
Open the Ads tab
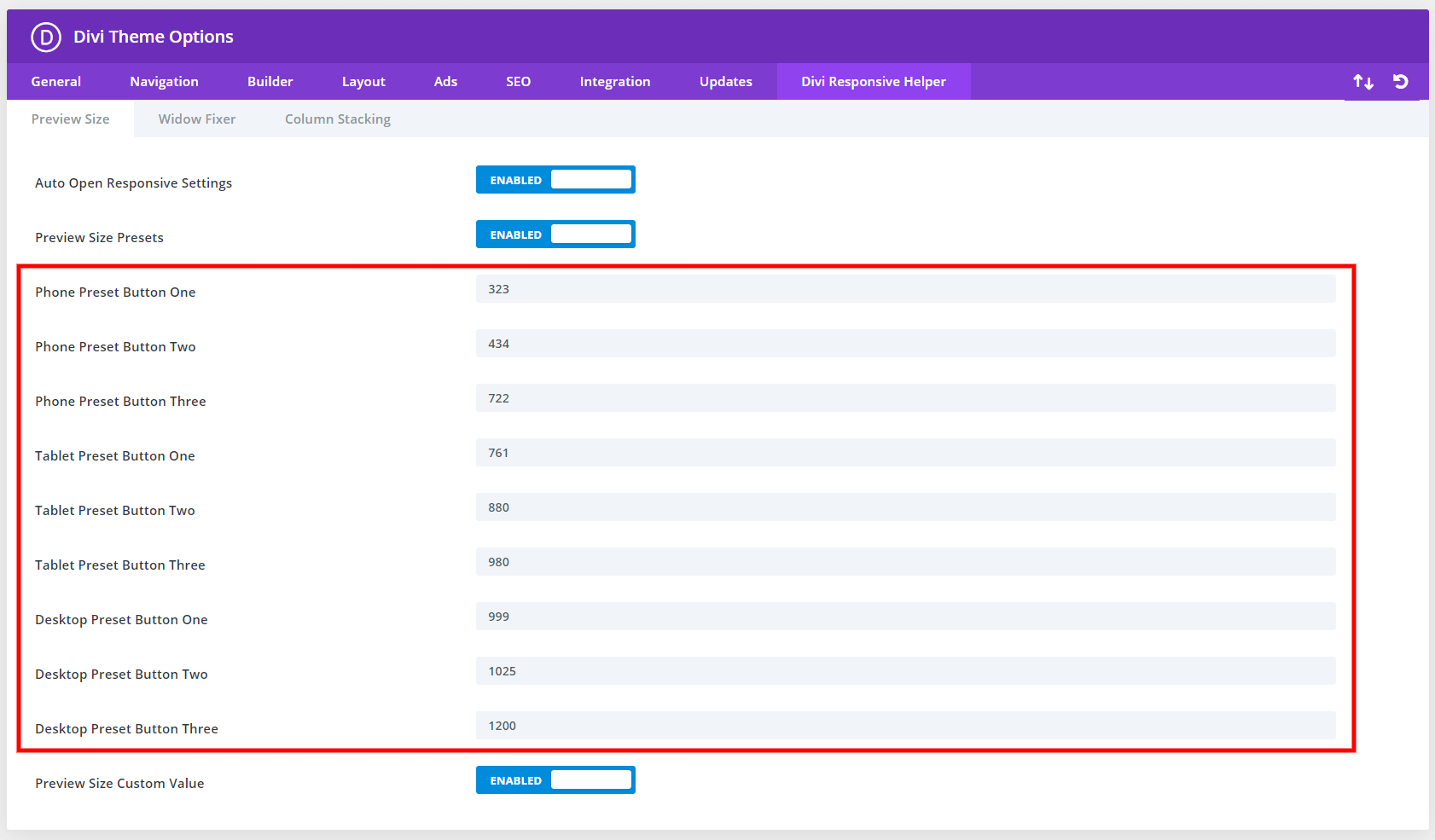(x=445, y=82)
